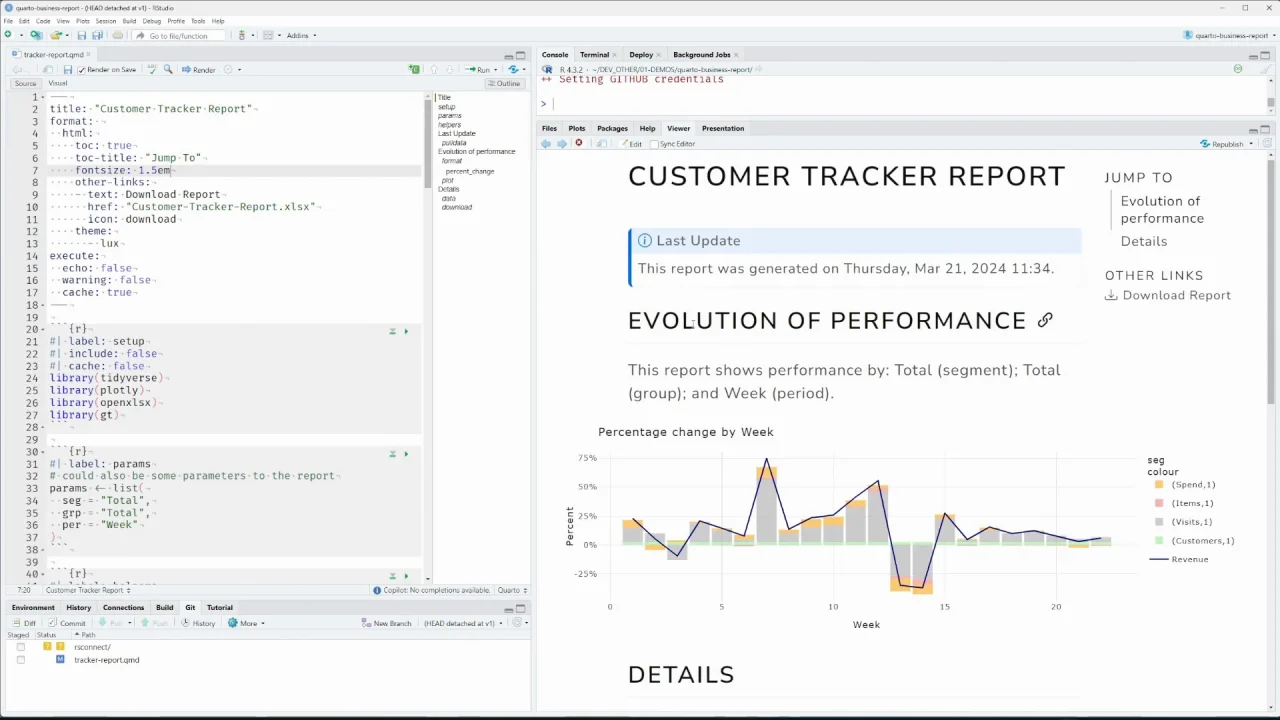Click the Spend legend color swatch

pyautogui.click(x=1159, y=485)
